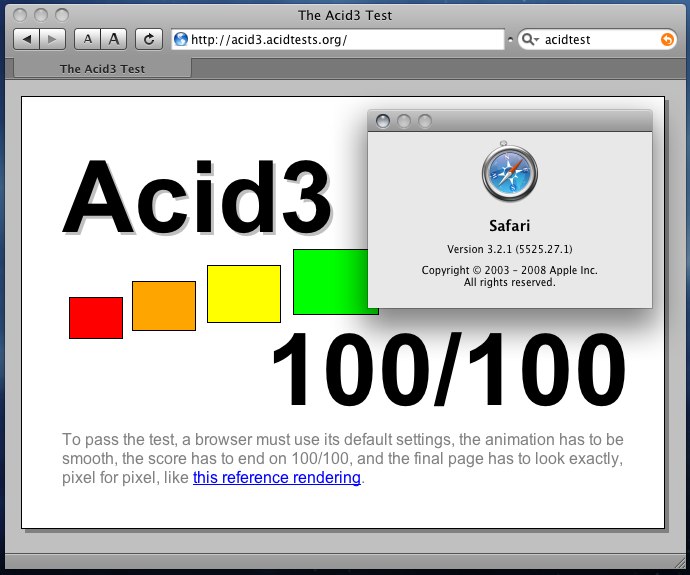690x575 pixels.
Task: Click the 'Acid3' heading
Action: [x=198, y=197]
